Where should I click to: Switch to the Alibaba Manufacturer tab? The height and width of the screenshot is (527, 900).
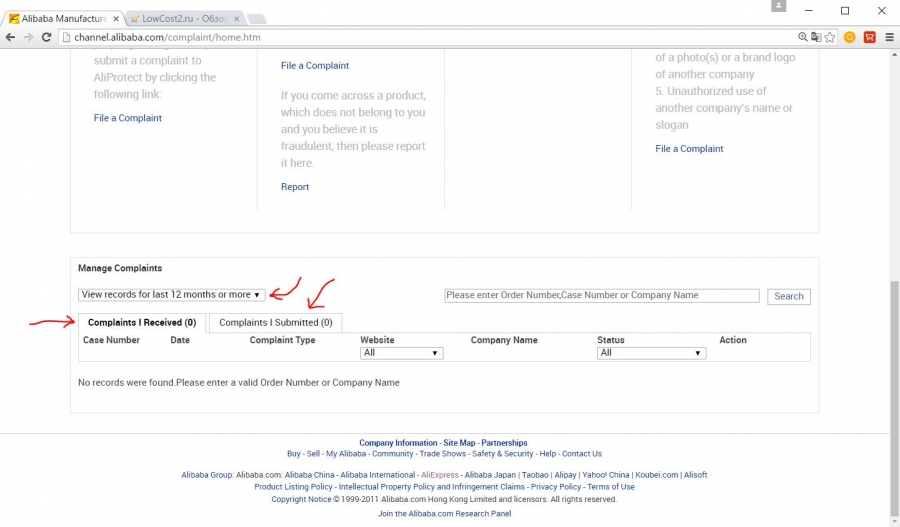coord(63,18)
